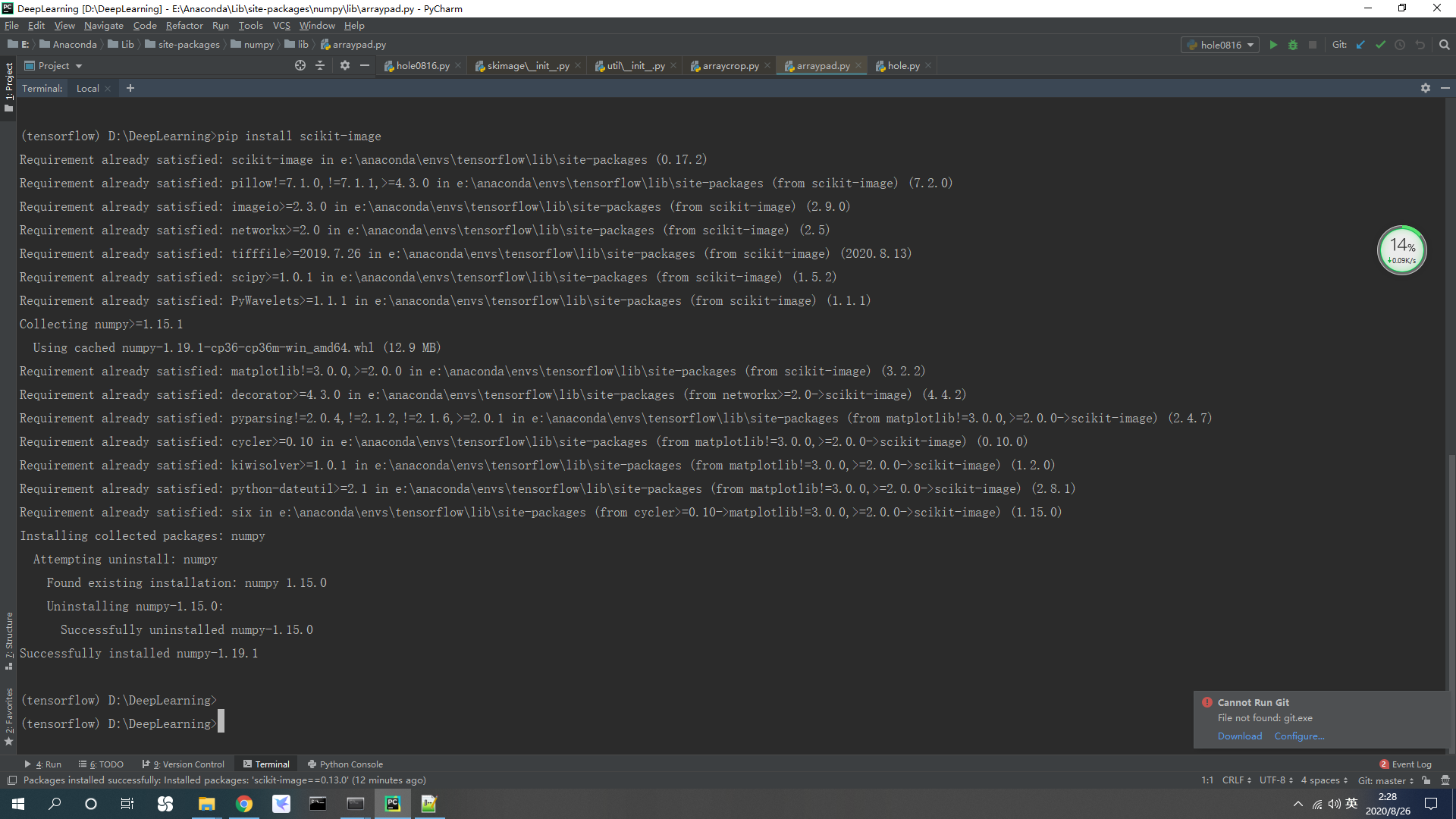This screenshot has height=819, width=1456.
Task: Toggle file read-only lock icon
Action: click(1426, 780)
